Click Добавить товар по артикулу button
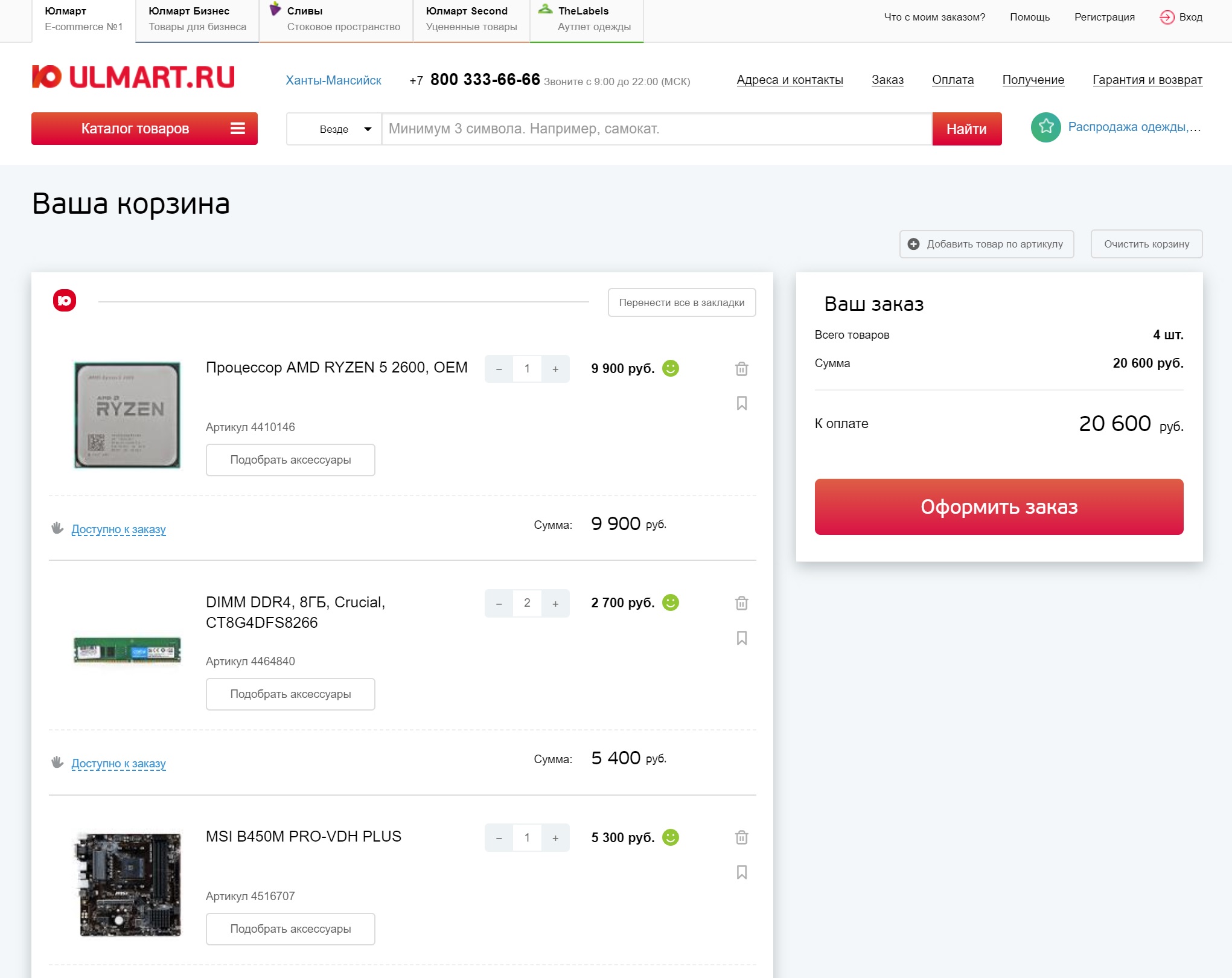The width and height of the screenshot is (1232, 978). coord(986,244)
